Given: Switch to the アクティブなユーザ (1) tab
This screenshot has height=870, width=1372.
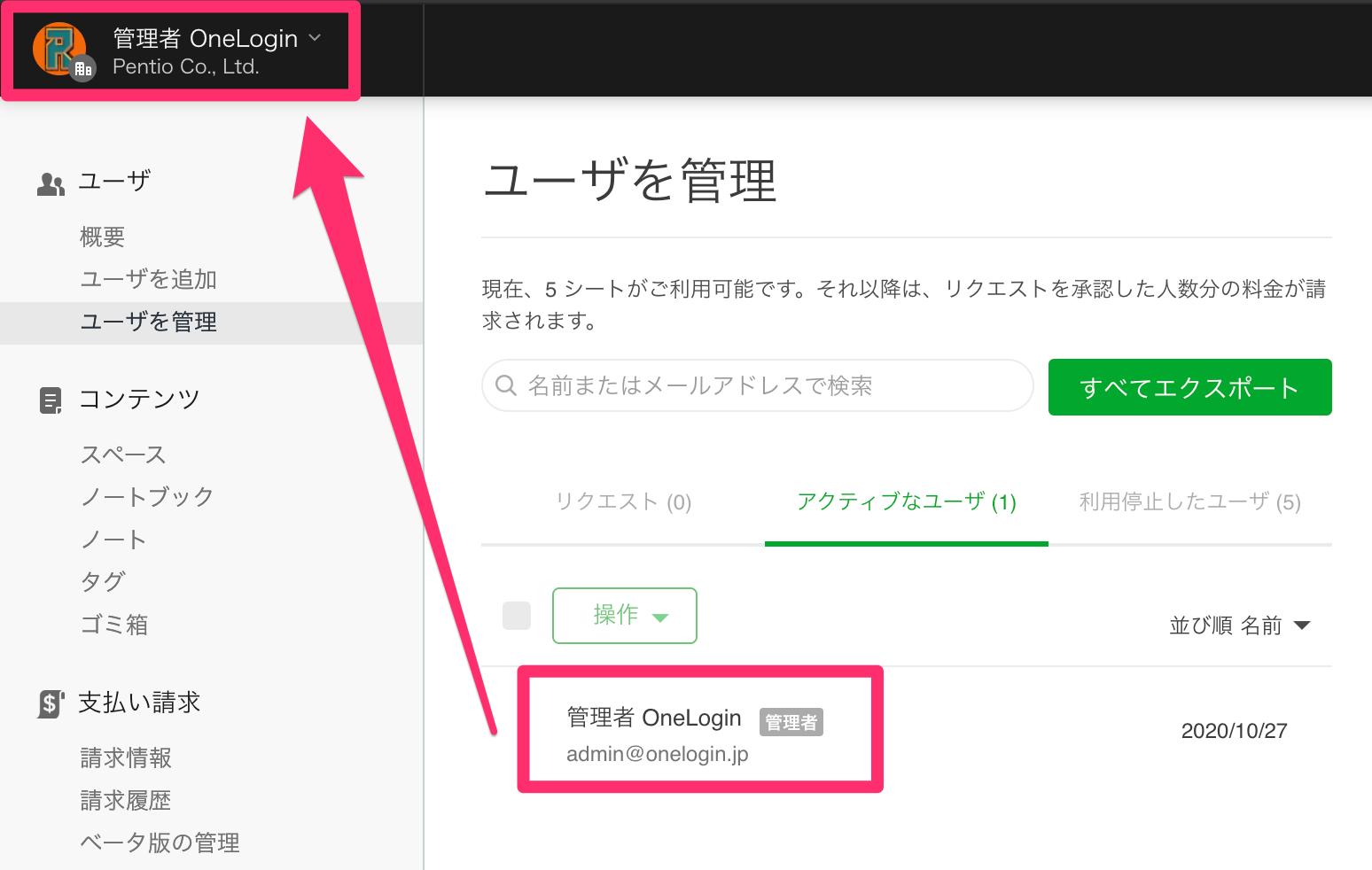Looking at the screenshot, I should coord(906,501).
